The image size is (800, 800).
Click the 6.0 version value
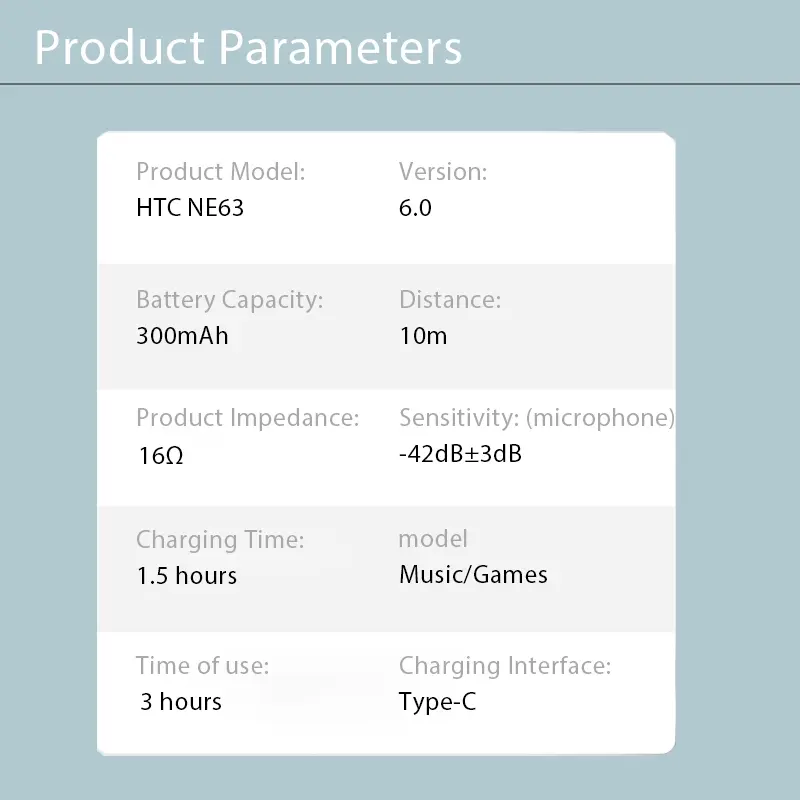click(415, 208)
